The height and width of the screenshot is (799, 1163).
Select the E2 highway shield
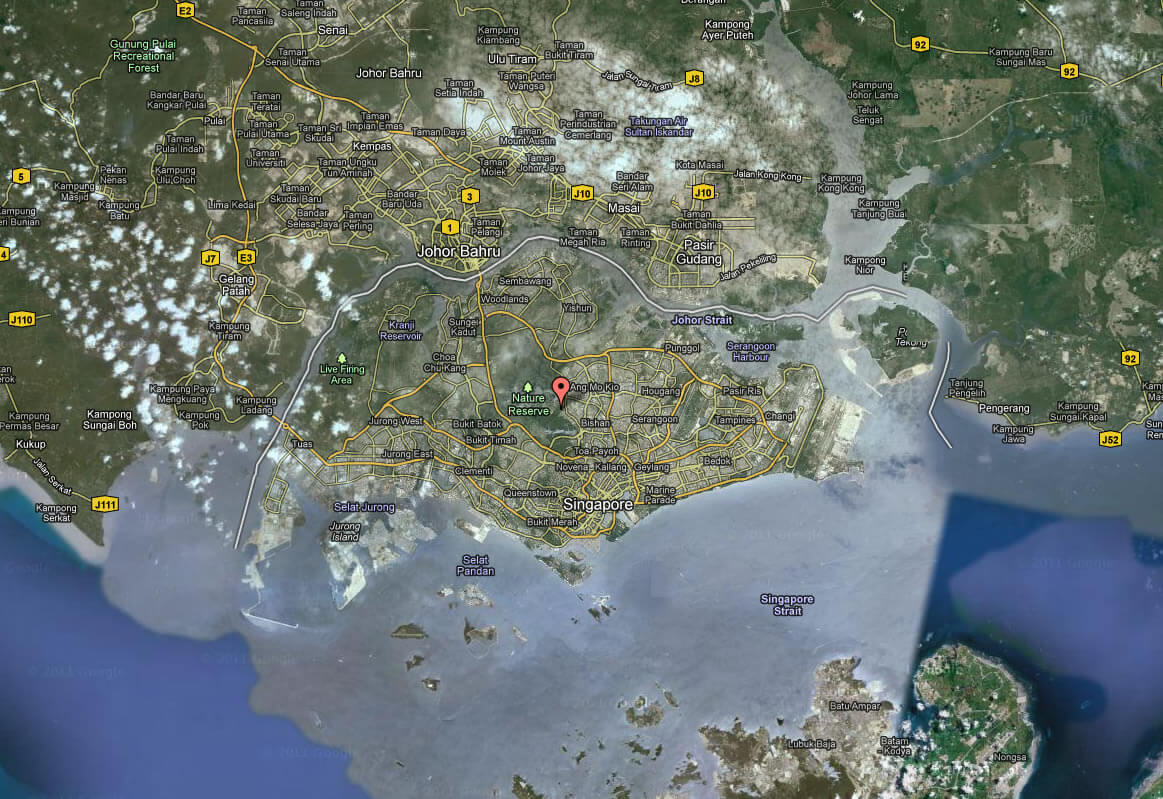(x=184, y=10)
